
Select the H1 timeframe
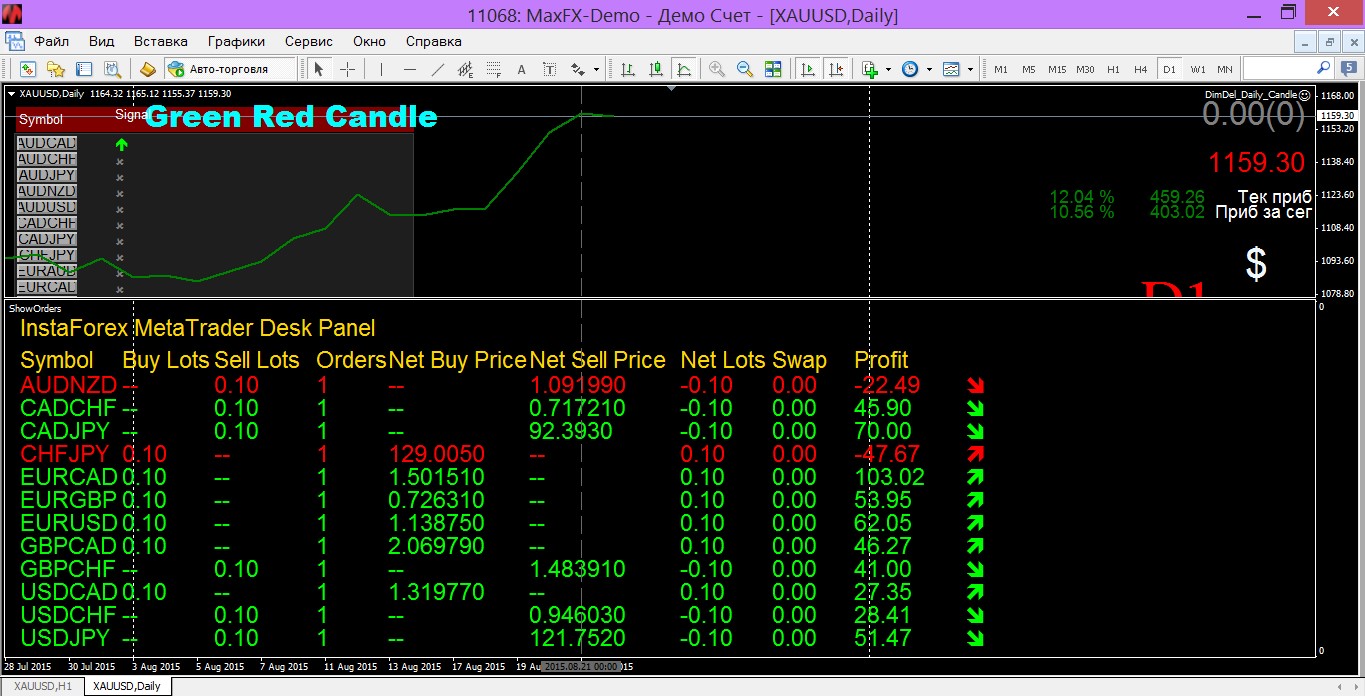1113,69
